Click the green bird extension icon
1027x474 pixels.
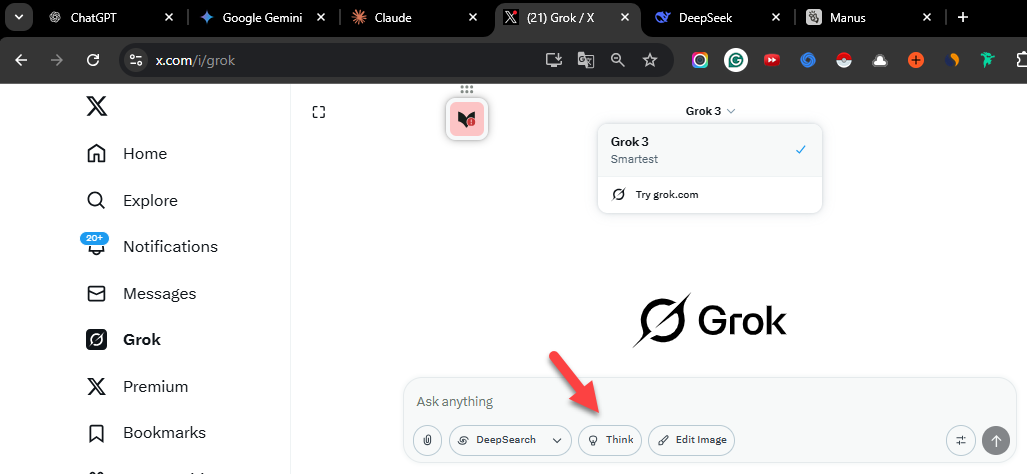[988, 60]
